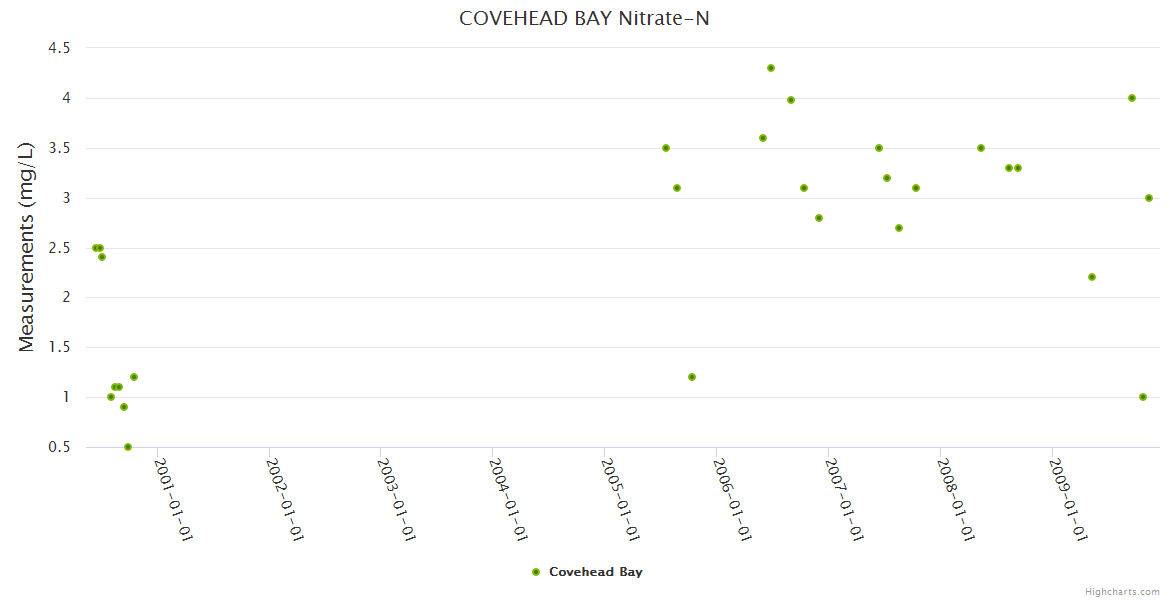Select the highest data point at 4.3 mg/L
Screen dimensions: 1170x600
coord(771,68)
